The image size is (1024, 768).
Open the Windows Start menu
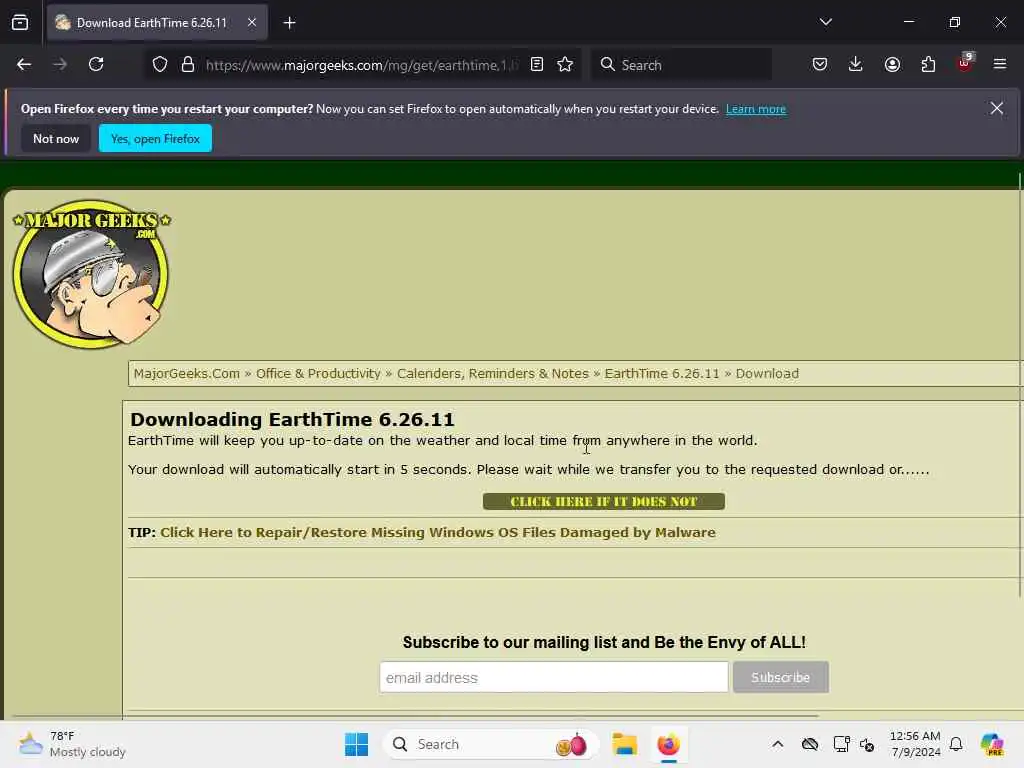[x=357, y=744]
